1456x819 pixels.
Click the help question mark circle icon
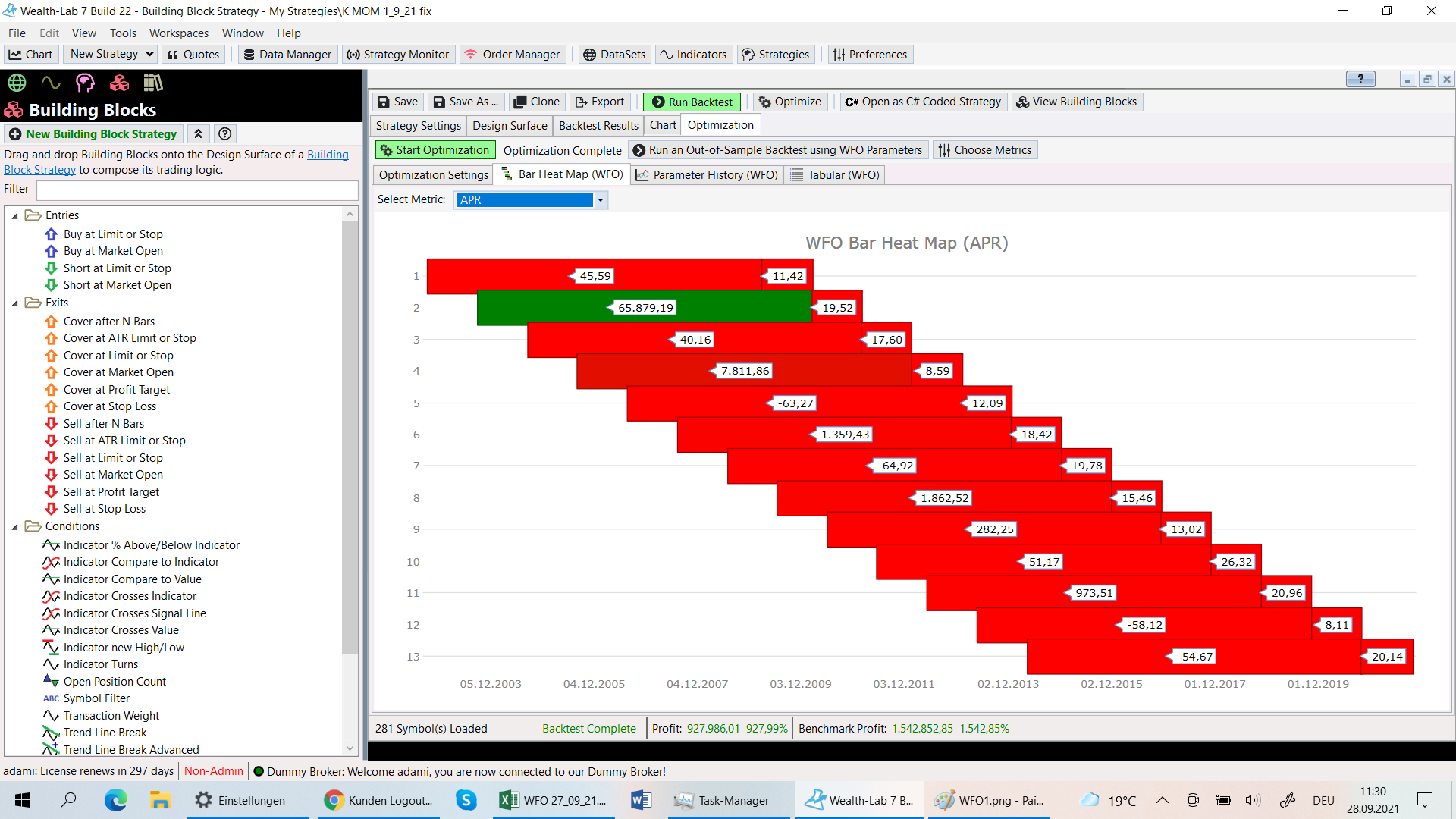point(224,134)
